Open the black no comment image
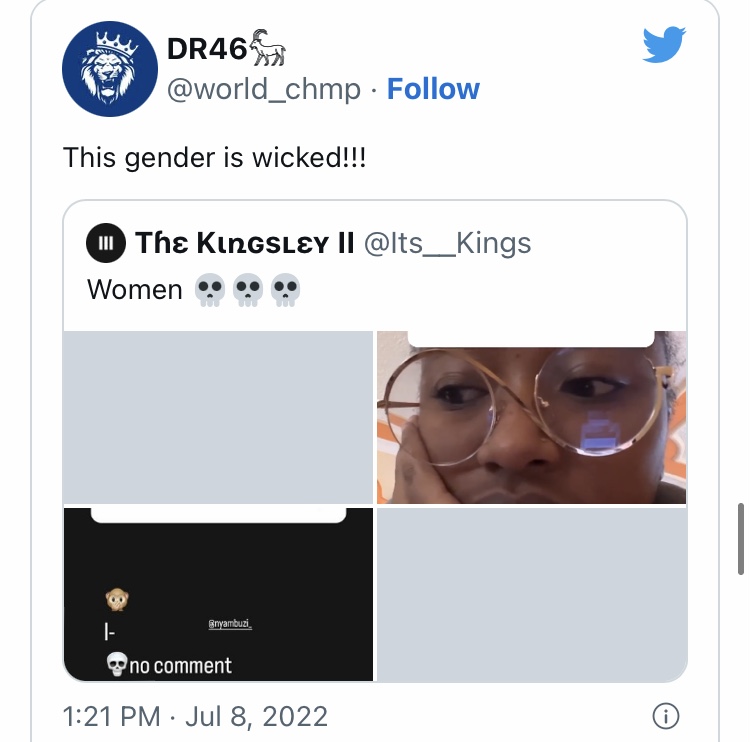The width and height of the screenshot is (750, 742). click(x=218, y=594)
